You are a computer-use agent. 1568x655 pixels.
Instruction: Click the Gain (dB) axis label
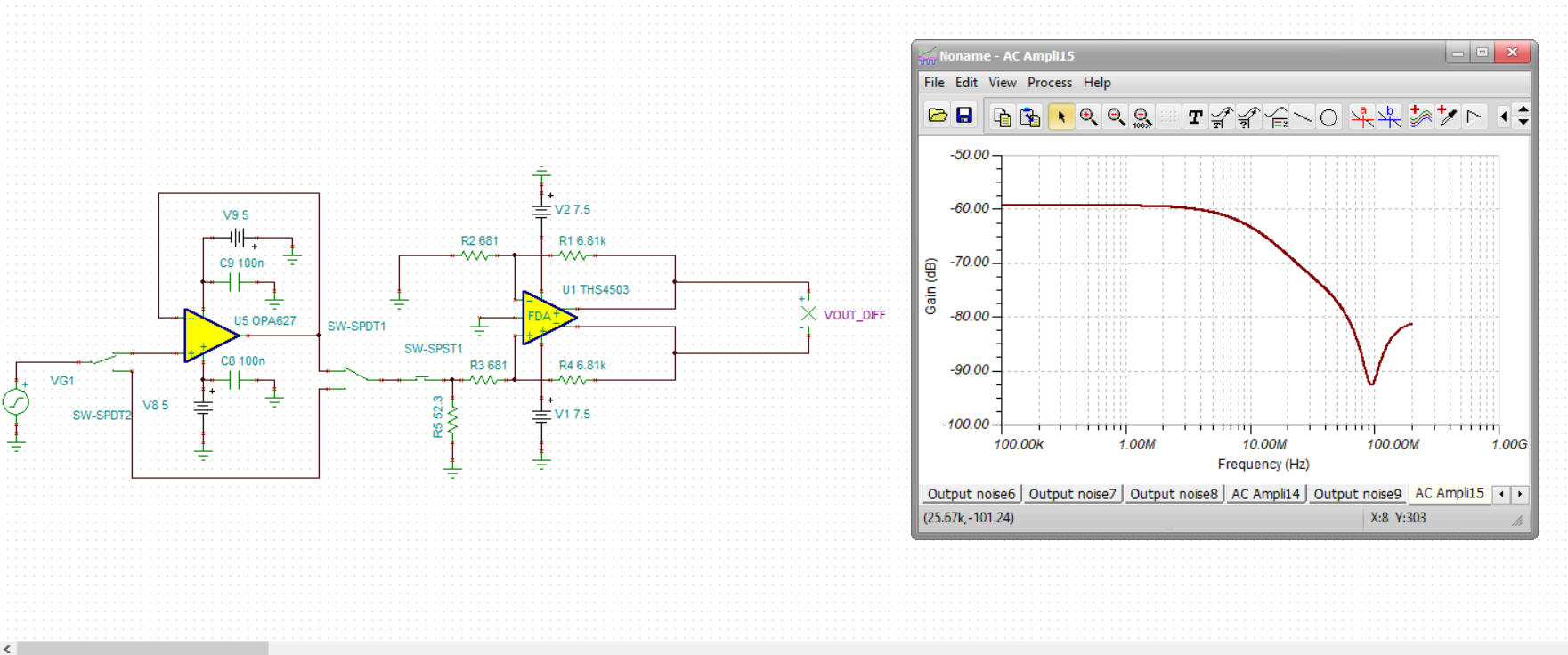(930, 287)
